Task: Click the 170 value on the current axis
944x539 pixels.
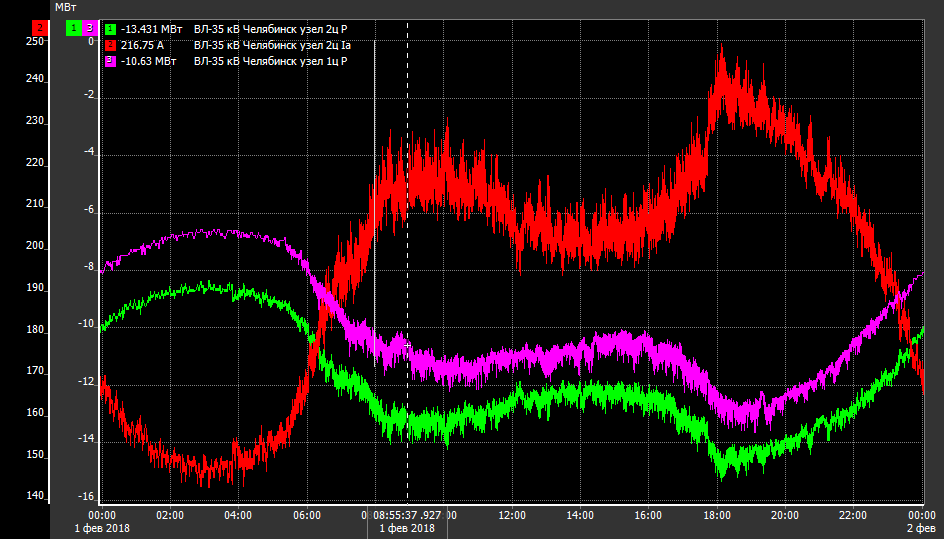Action: pos(35,371)
